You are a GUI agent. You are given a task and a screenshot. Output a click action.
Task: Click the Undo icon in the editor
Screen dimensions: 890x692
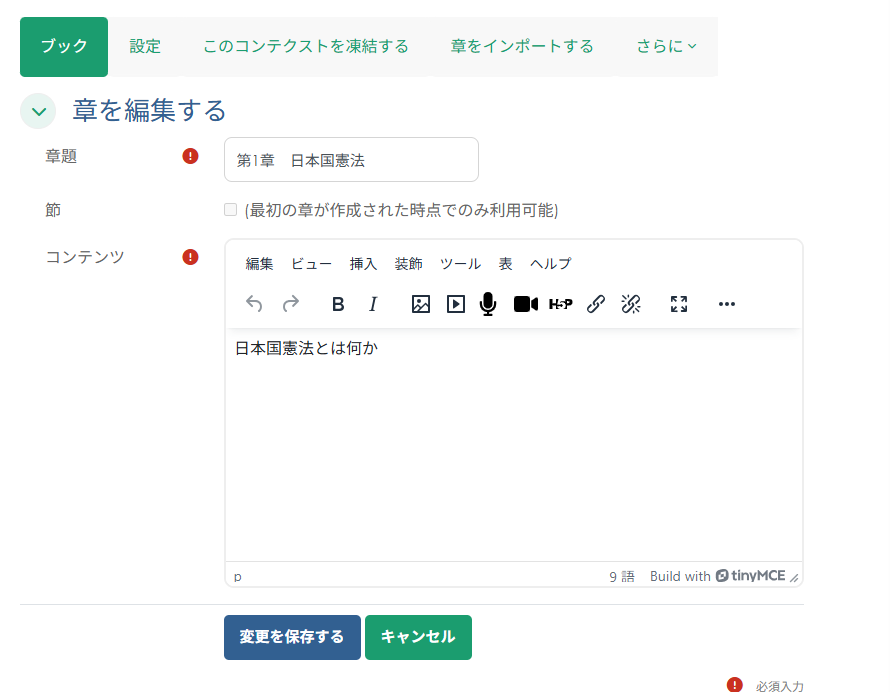coord(253,304)
